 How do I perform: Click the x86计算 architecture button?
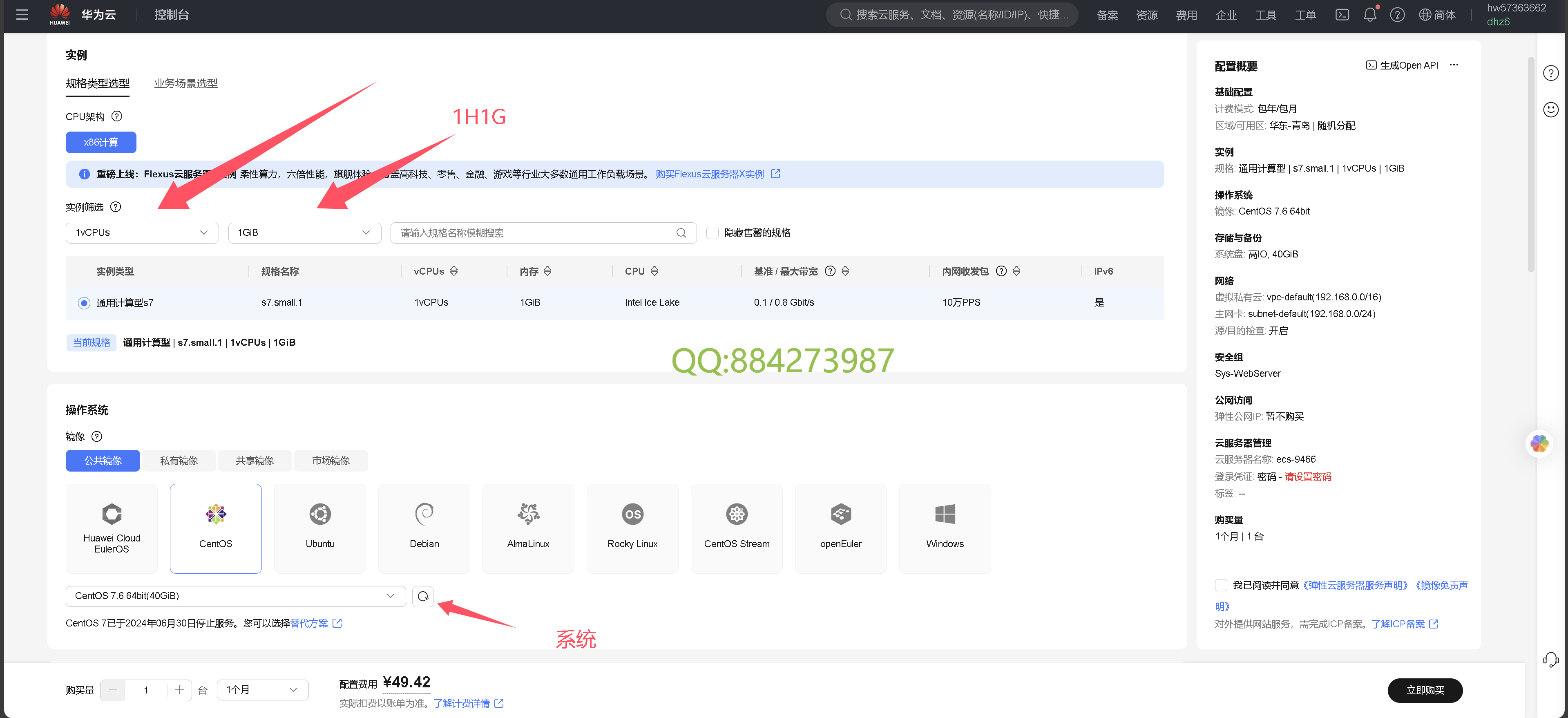click(x=101, y=142)
